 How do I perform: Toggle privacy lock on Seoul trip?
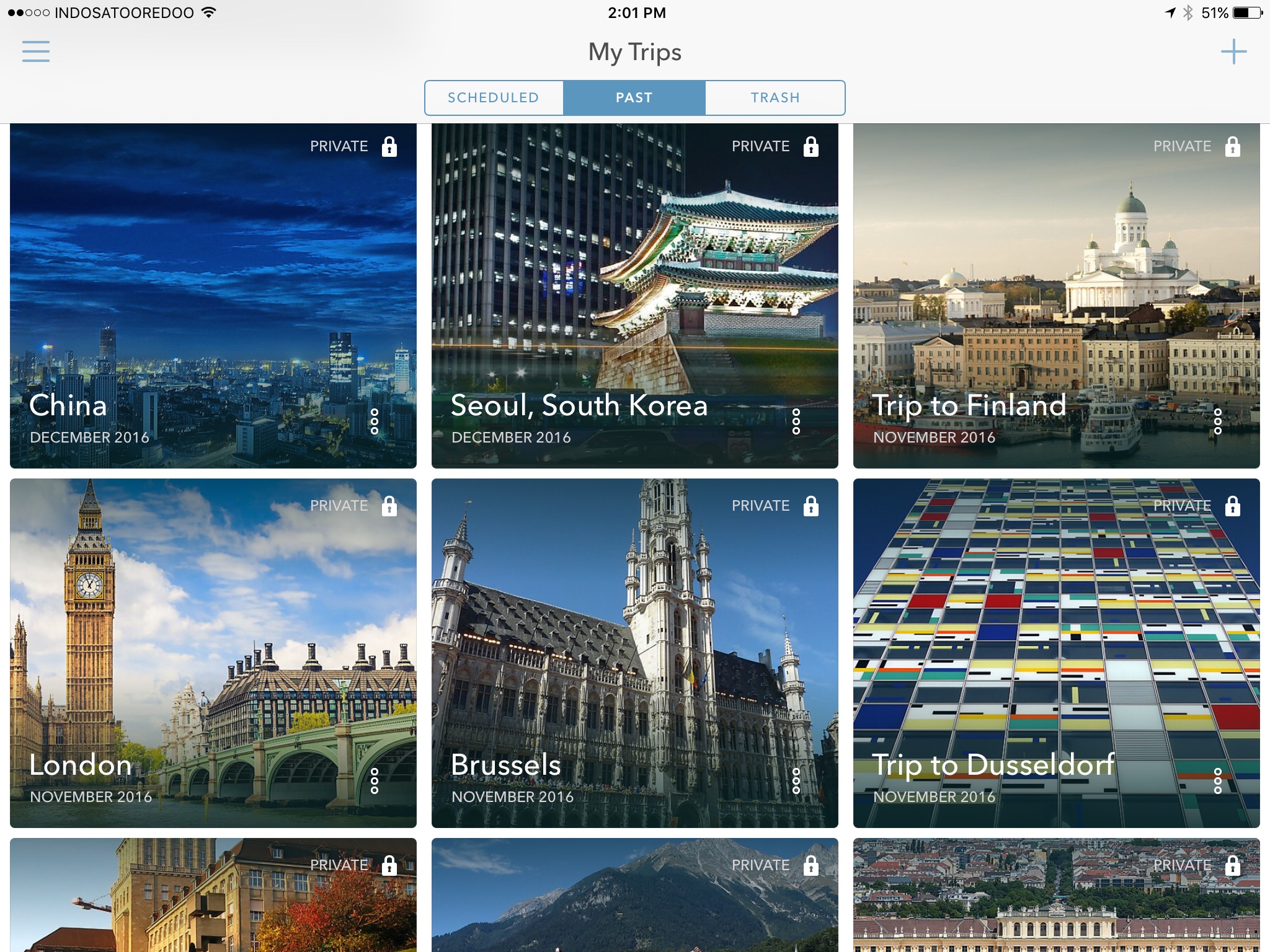811,147
